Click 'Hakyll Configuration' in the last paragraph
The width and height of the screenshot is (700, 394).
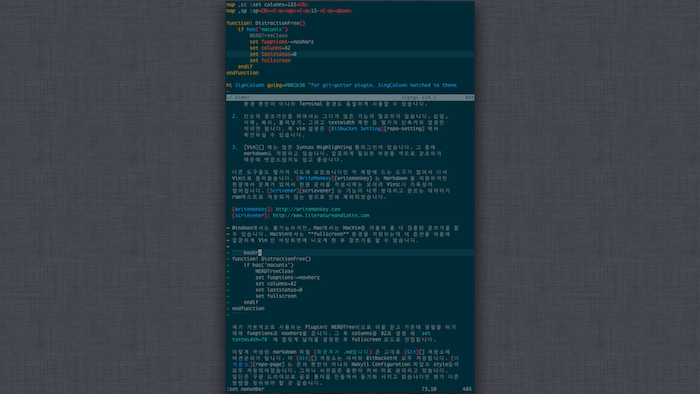[x=381, y=365]
